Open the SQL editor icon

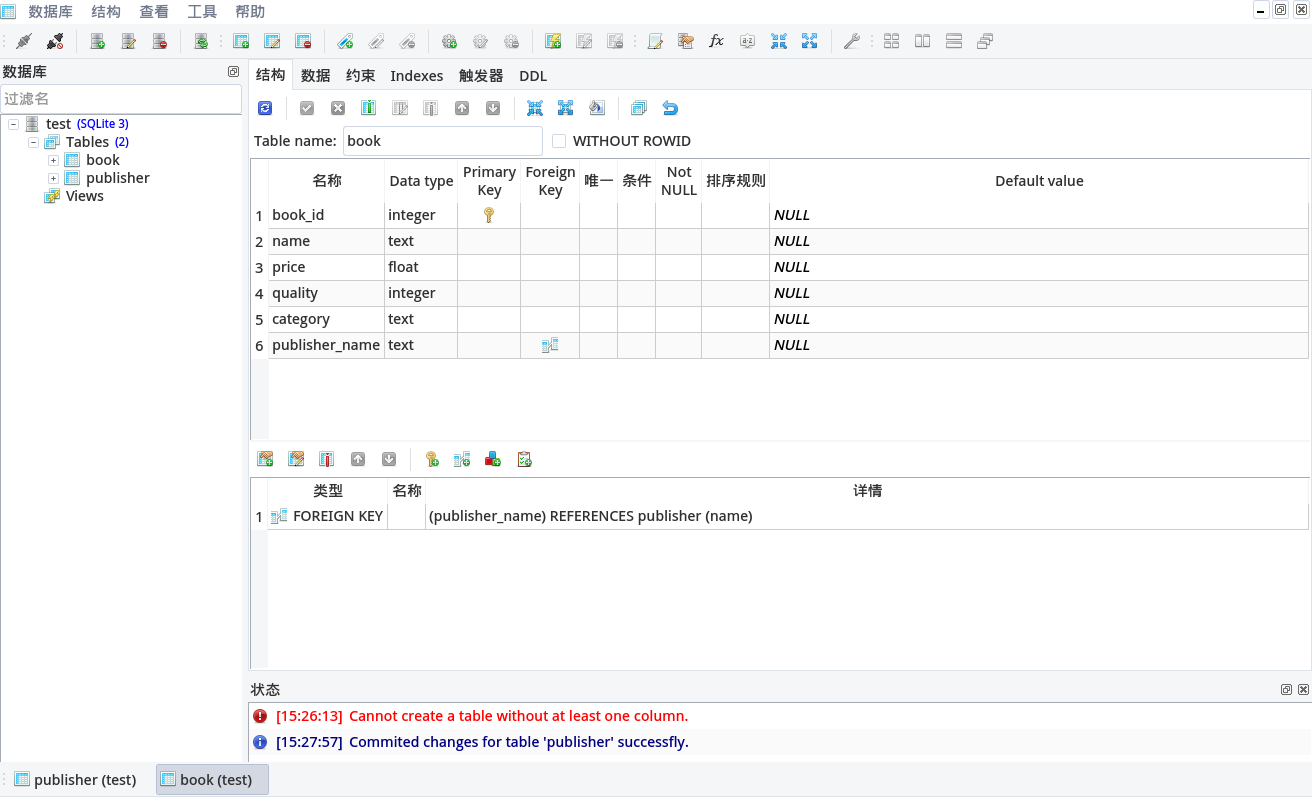pos(655,41)
